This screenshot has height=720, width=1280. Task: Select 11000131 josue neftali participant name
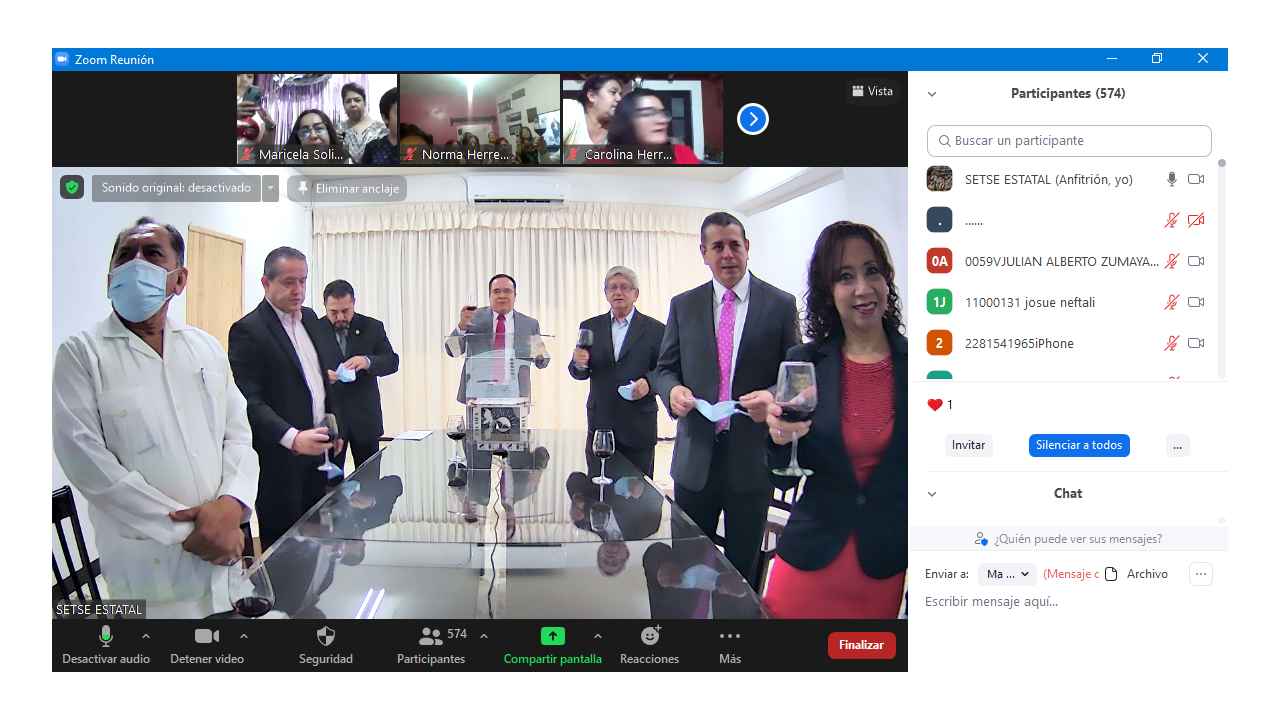(1031, 302)
